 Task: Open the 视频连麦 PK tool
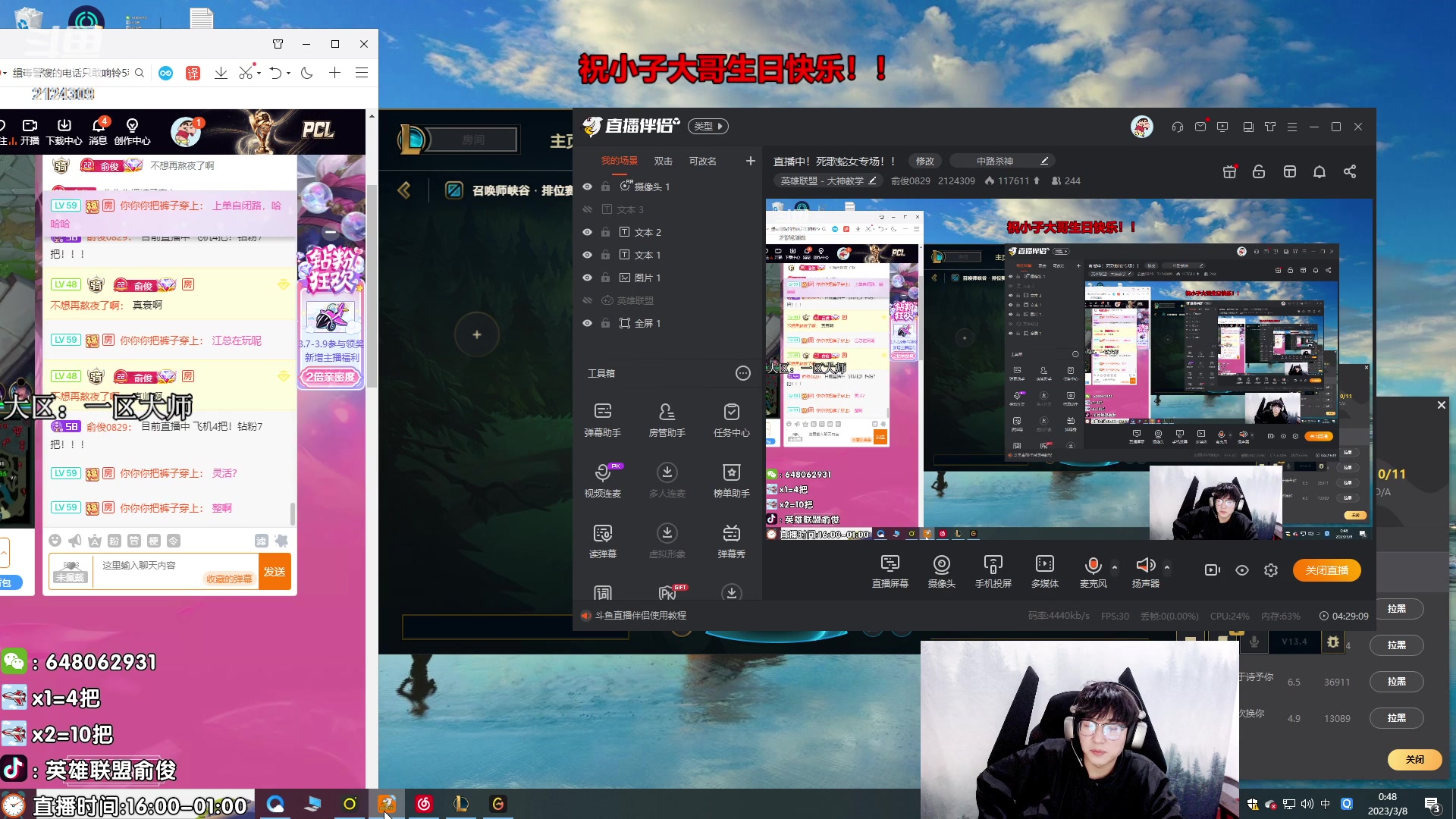coord(603,480)
